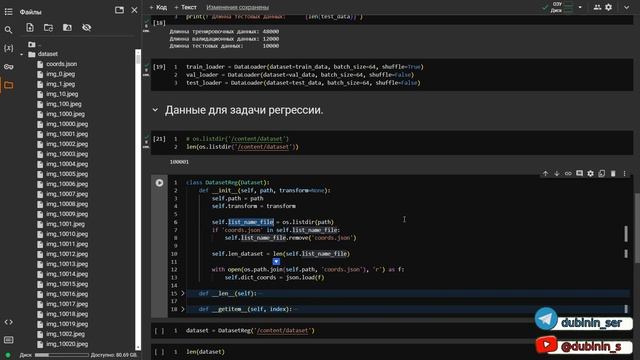This screenshot has width=640, height=360.
Task: Click the 'Файлы' panel title
Action: click(x=31, y=12)
